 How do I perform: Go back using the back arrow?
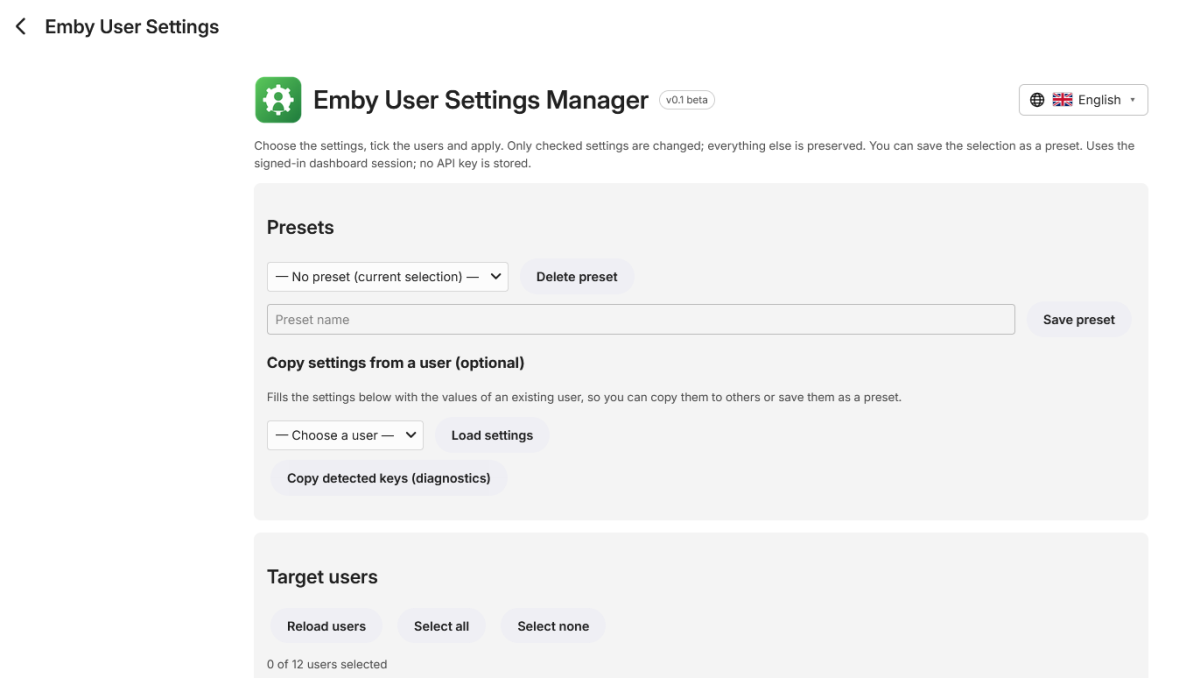(21, 27)
